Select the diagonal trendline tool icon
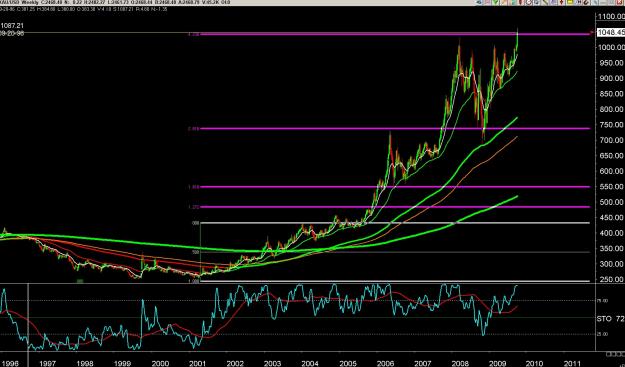Image resolution: width=625 pixels, height=367 pixels. pyautogui.click(x=545, y=2)
